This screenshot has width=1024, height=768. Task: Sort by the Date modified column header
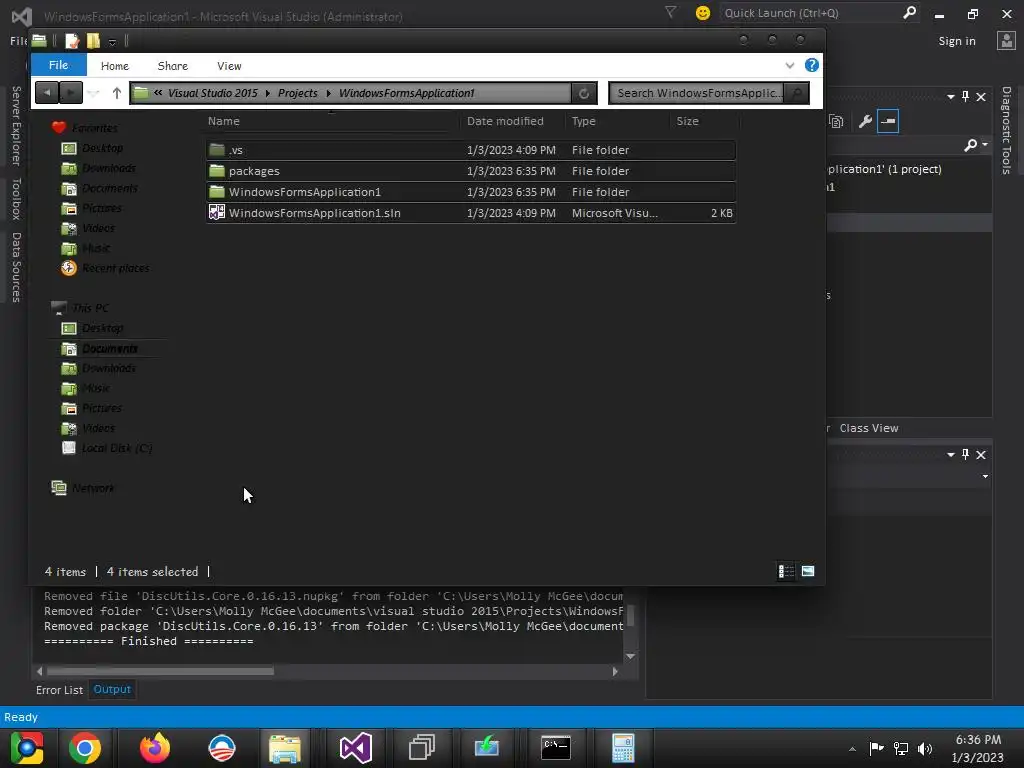point(505,121)
